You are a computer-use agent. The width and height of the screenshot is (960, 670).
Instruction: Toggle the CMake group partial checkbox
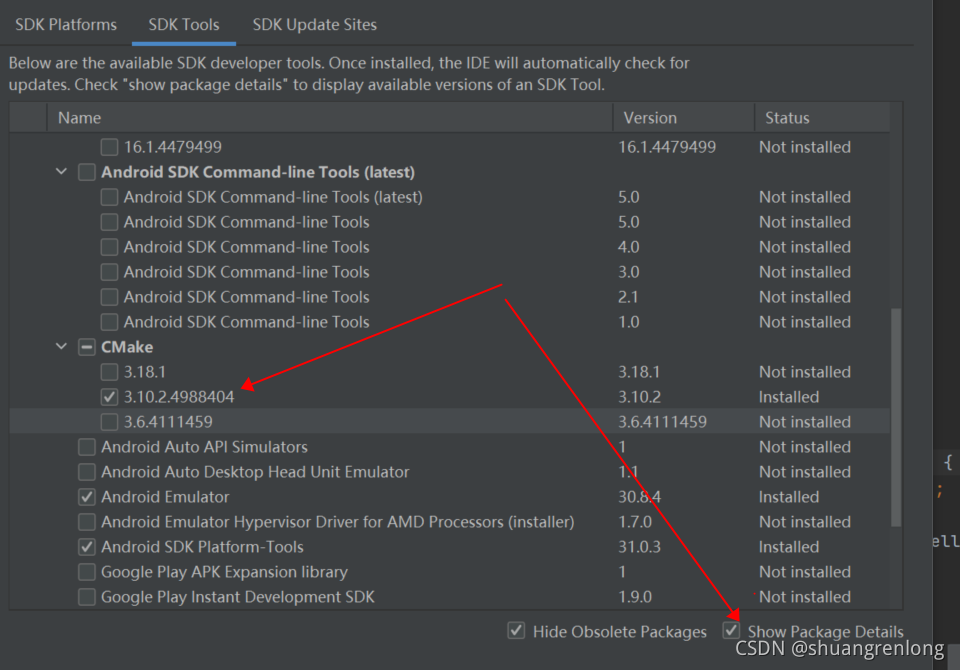click(x=87, y=347)
